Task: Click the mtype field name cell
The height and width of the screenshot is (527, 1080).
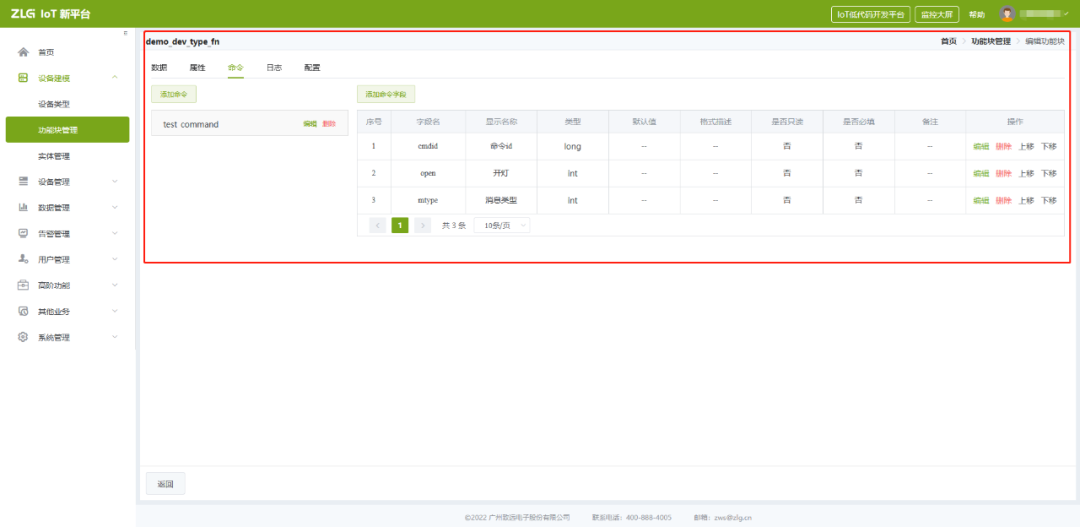Action: tap(428, 200)
